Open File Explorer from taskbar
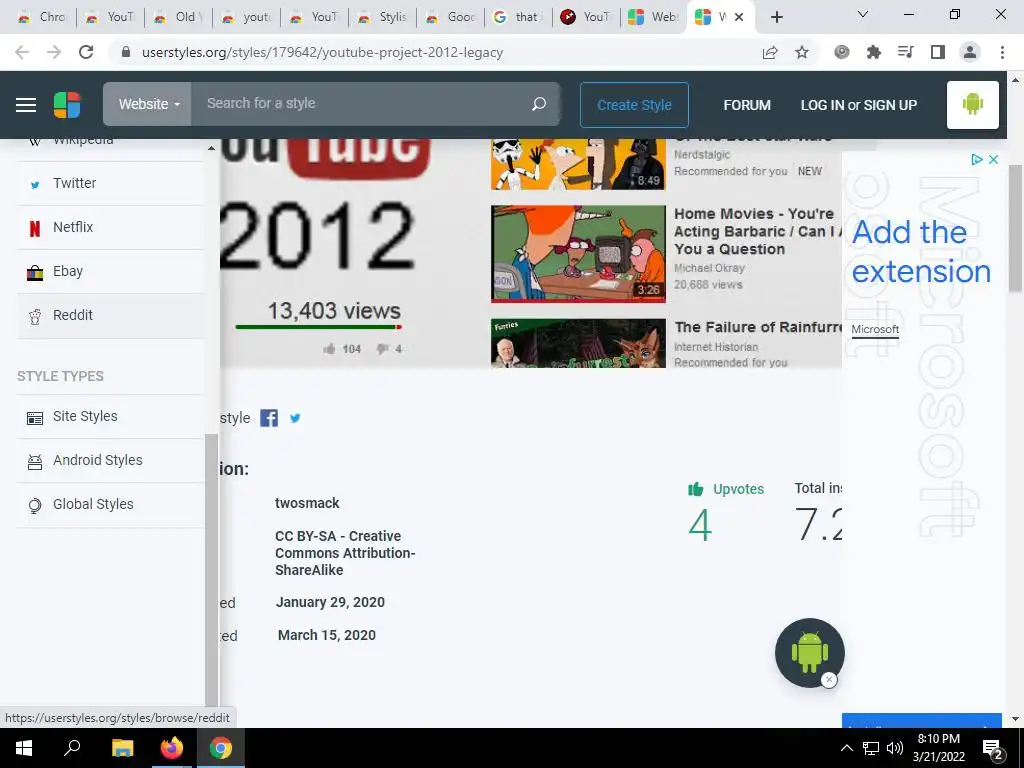 tap(122, 748)
